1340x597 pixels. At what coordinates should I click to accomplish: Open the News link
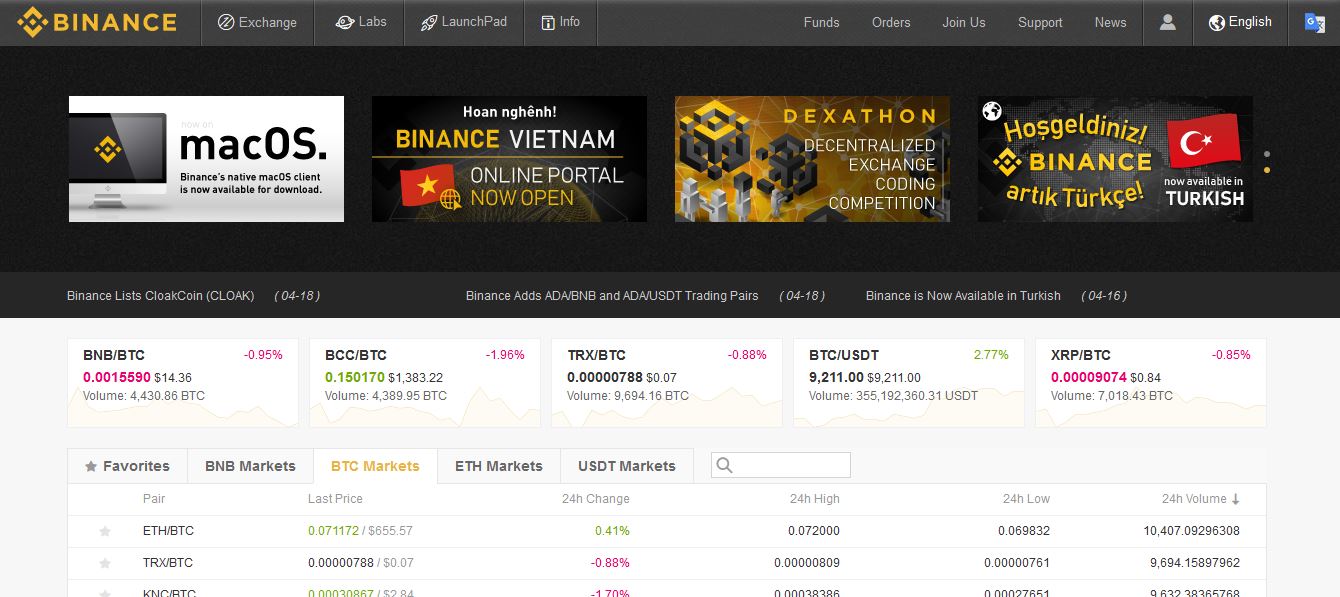1110,22
